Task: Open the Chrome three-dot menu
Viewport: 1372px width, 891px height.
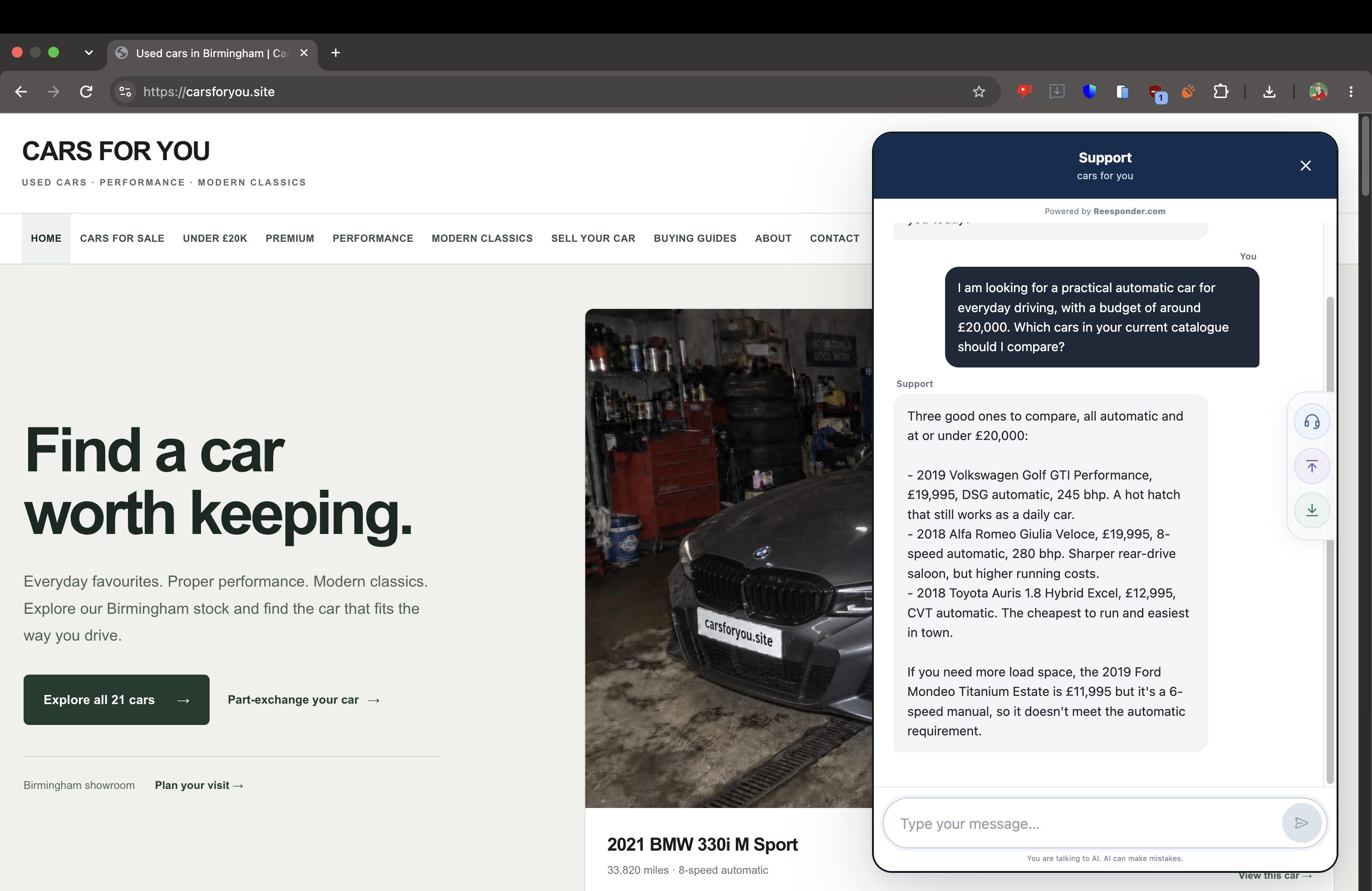Action: [x=1351, y=91]
